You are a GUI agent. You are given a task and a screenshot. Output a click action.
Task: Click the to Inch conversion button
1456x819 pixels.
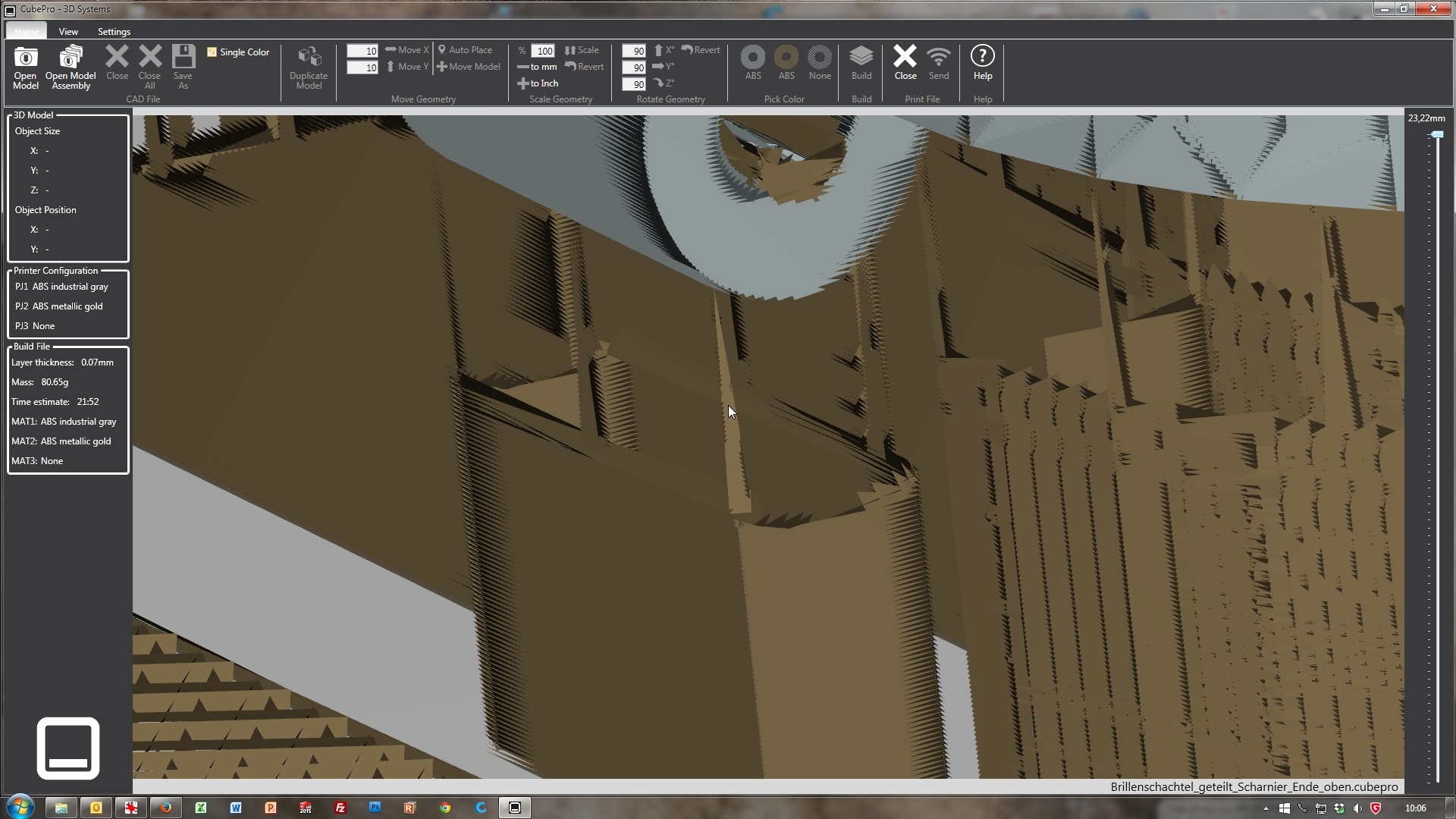click(538, 83)
